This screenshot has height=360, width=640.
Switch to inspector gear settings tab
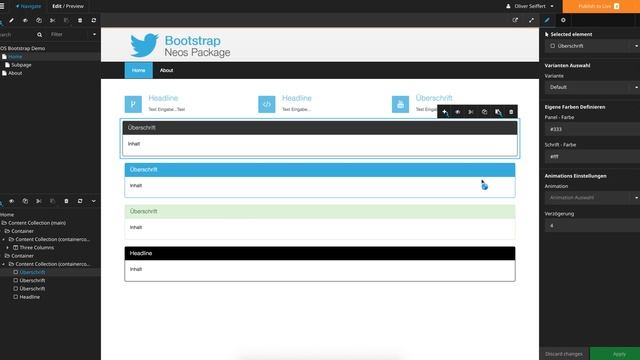tap(563, 20)
